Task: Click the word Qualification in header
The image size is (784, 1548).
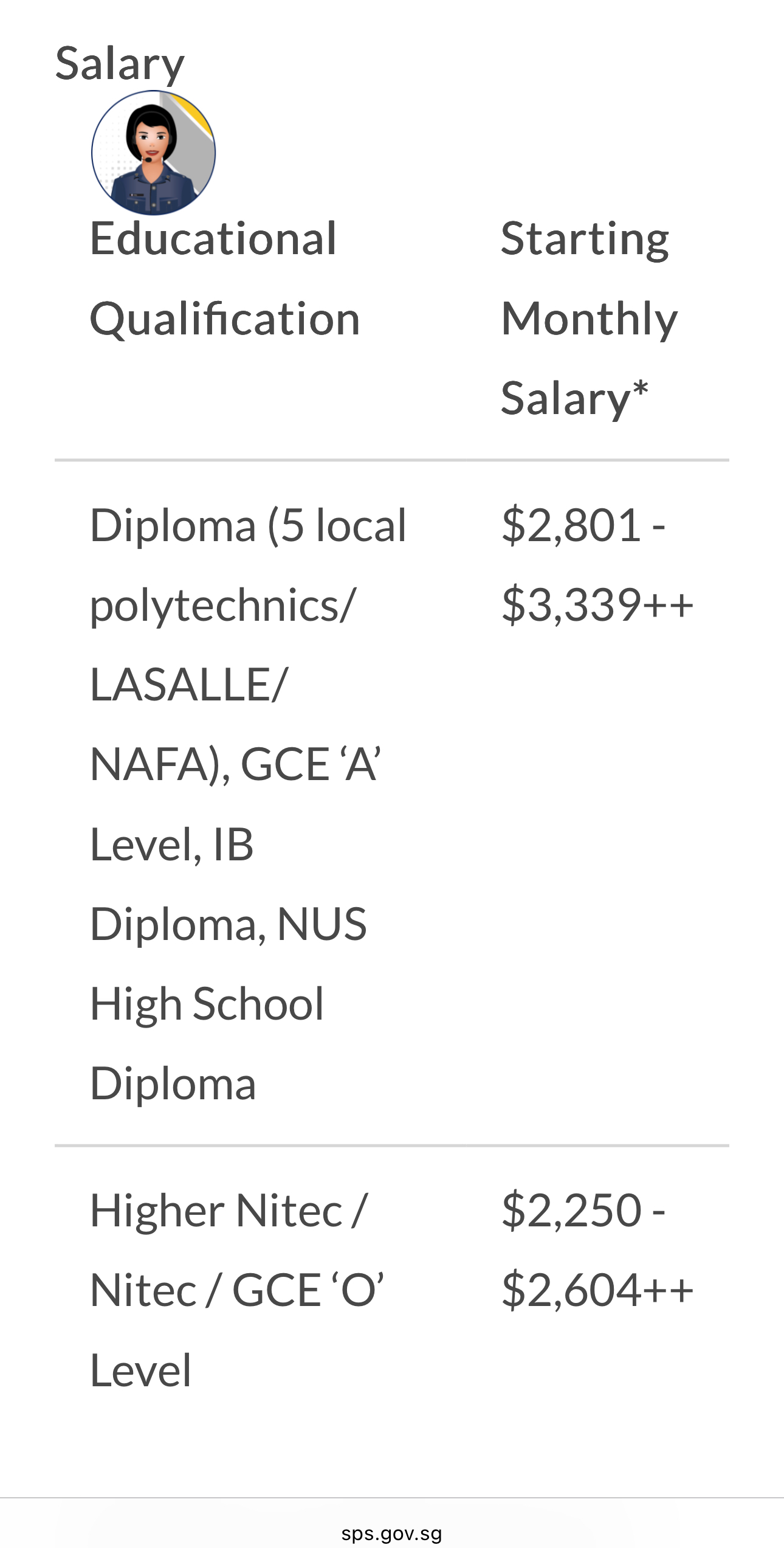Action: (225, 319)
